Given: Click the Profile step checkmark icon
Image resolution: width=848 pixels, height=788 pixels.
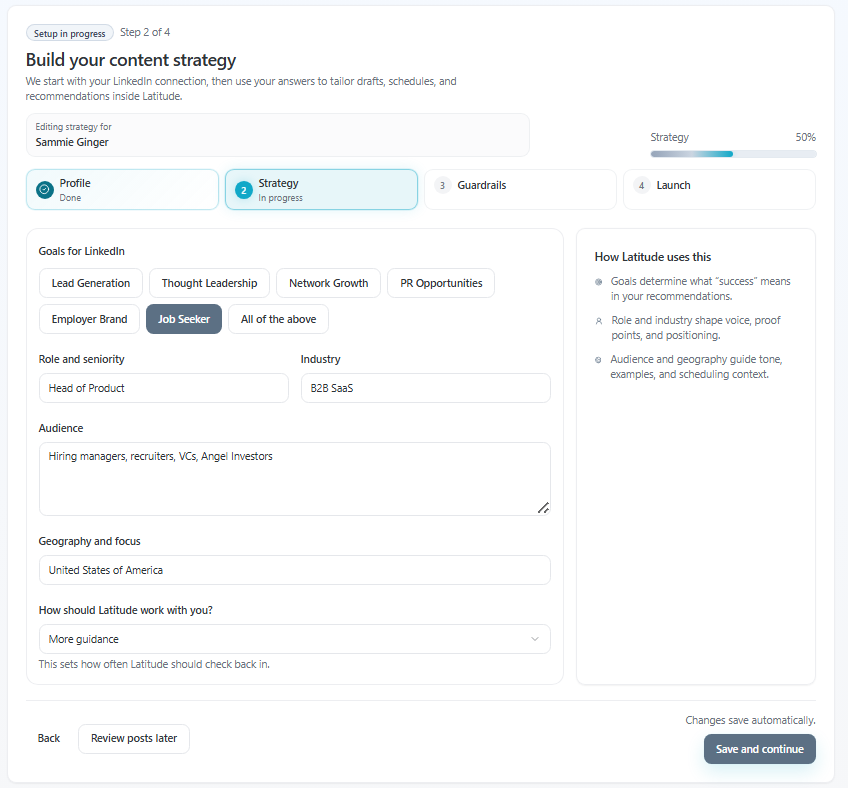Looking at the screenshot, I should [x=44, y=190].
